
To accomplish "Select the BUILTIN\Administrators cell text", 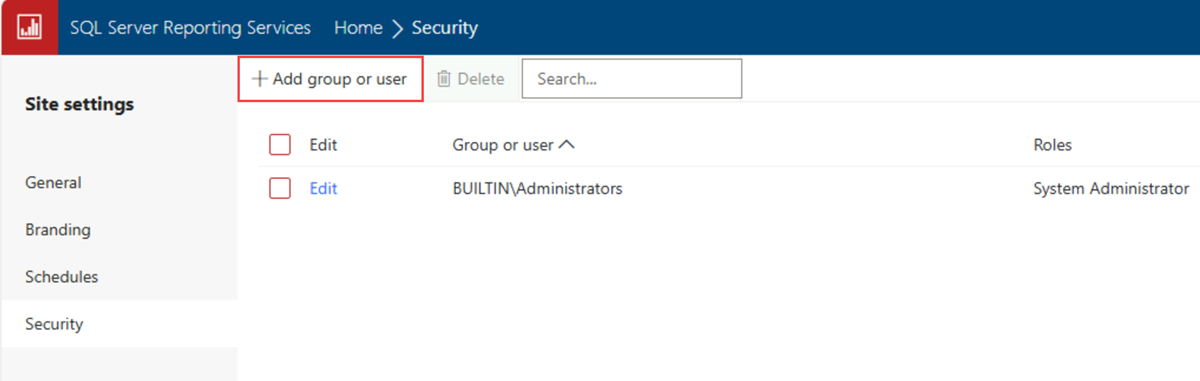I will (537, 188).
